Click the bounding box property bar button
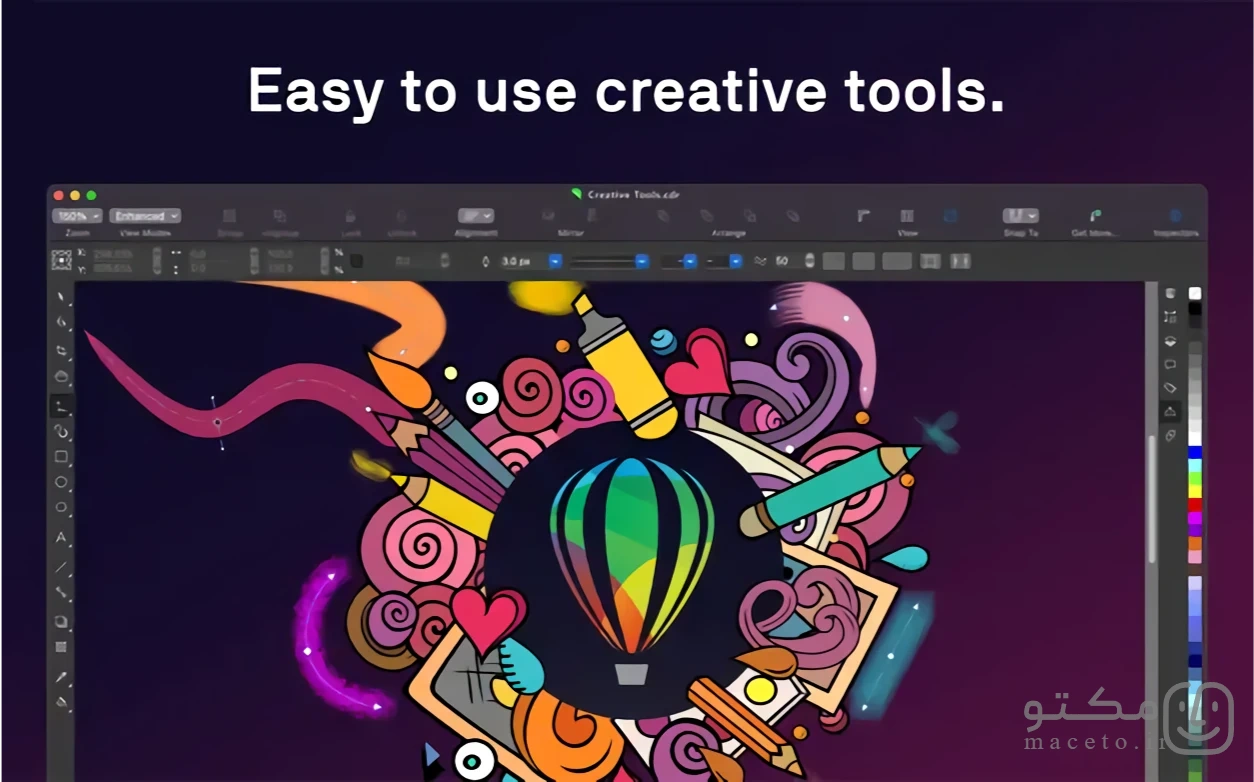 (x=930, y=261)
